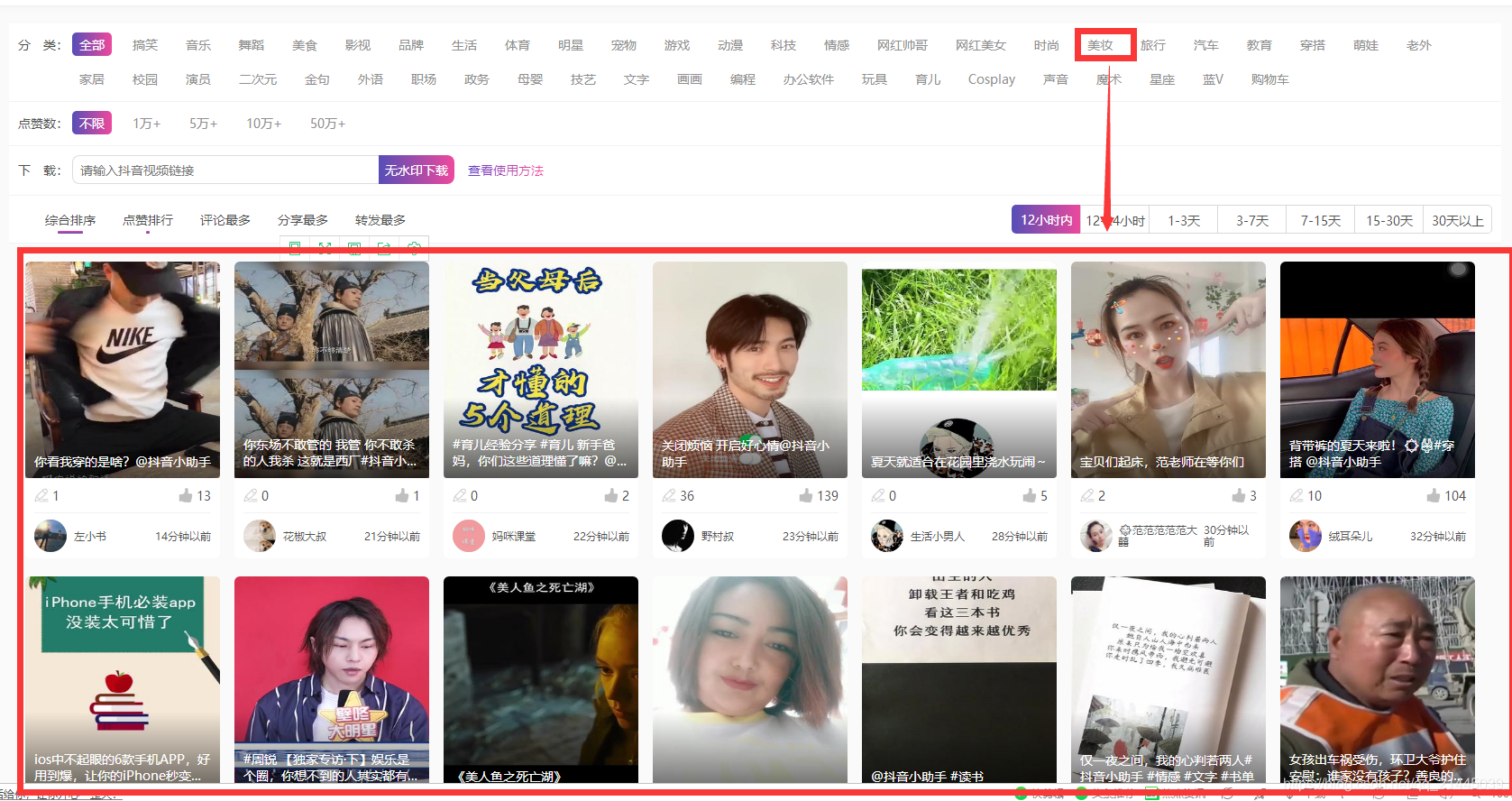Open the iPhone手机必装app video thumbnail
Screen dimensions: 1512x801
(123, 679)
